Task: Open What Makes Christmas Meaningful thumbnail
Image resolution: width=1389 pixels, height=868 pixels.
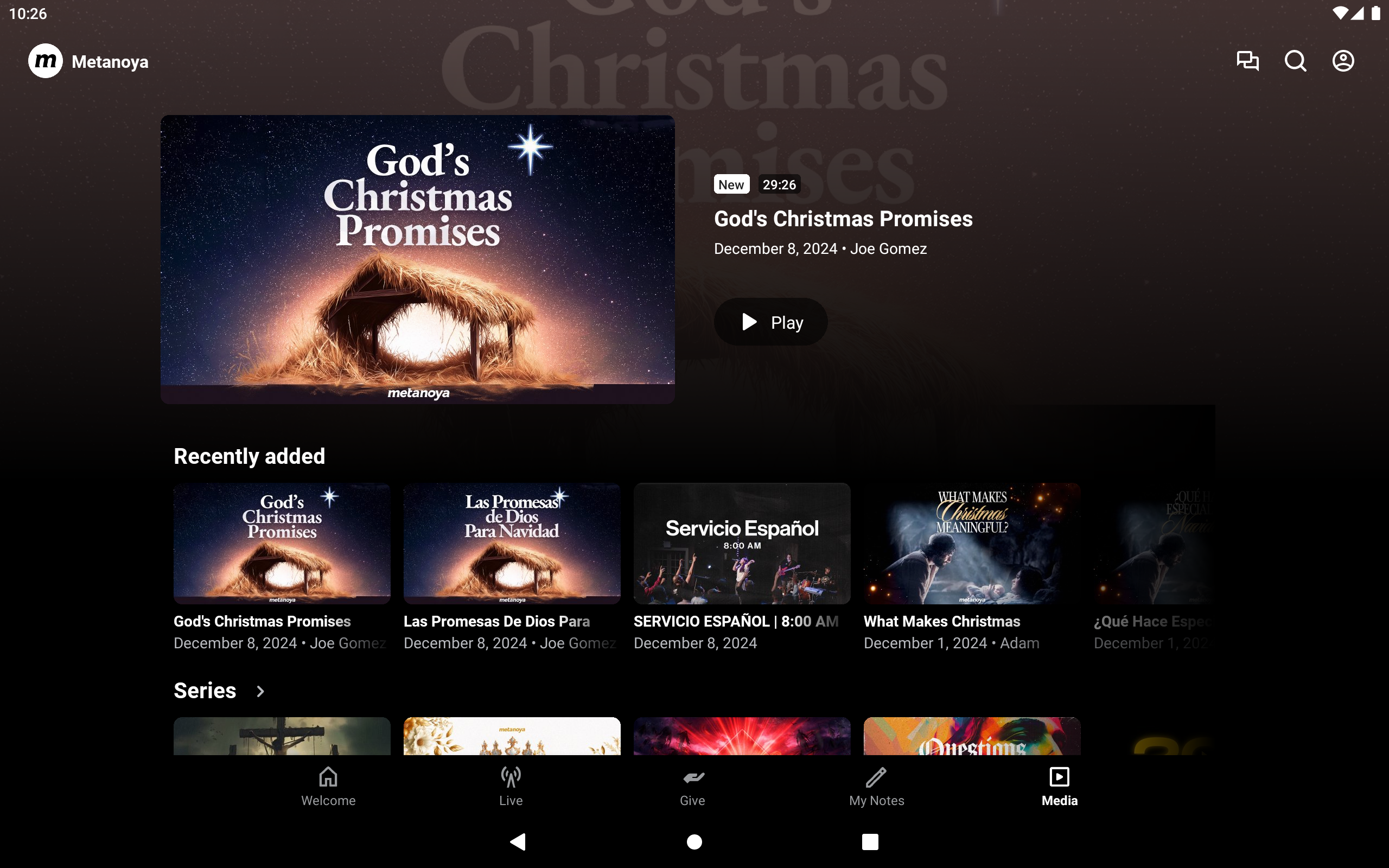Action: pos(972,544)
